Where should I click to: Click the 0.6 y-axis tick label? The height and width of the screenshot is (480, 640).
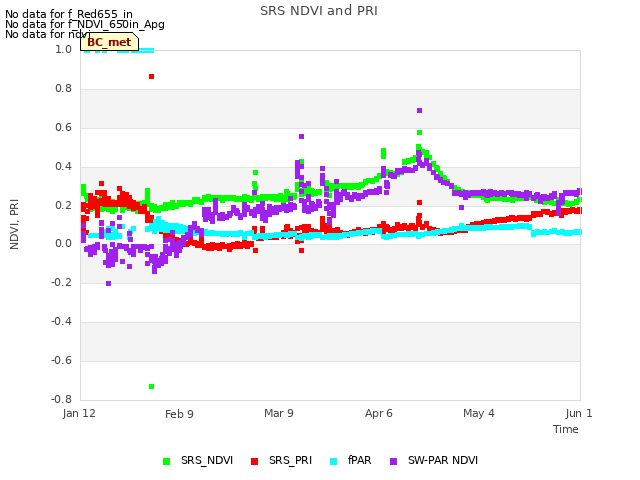64,127
